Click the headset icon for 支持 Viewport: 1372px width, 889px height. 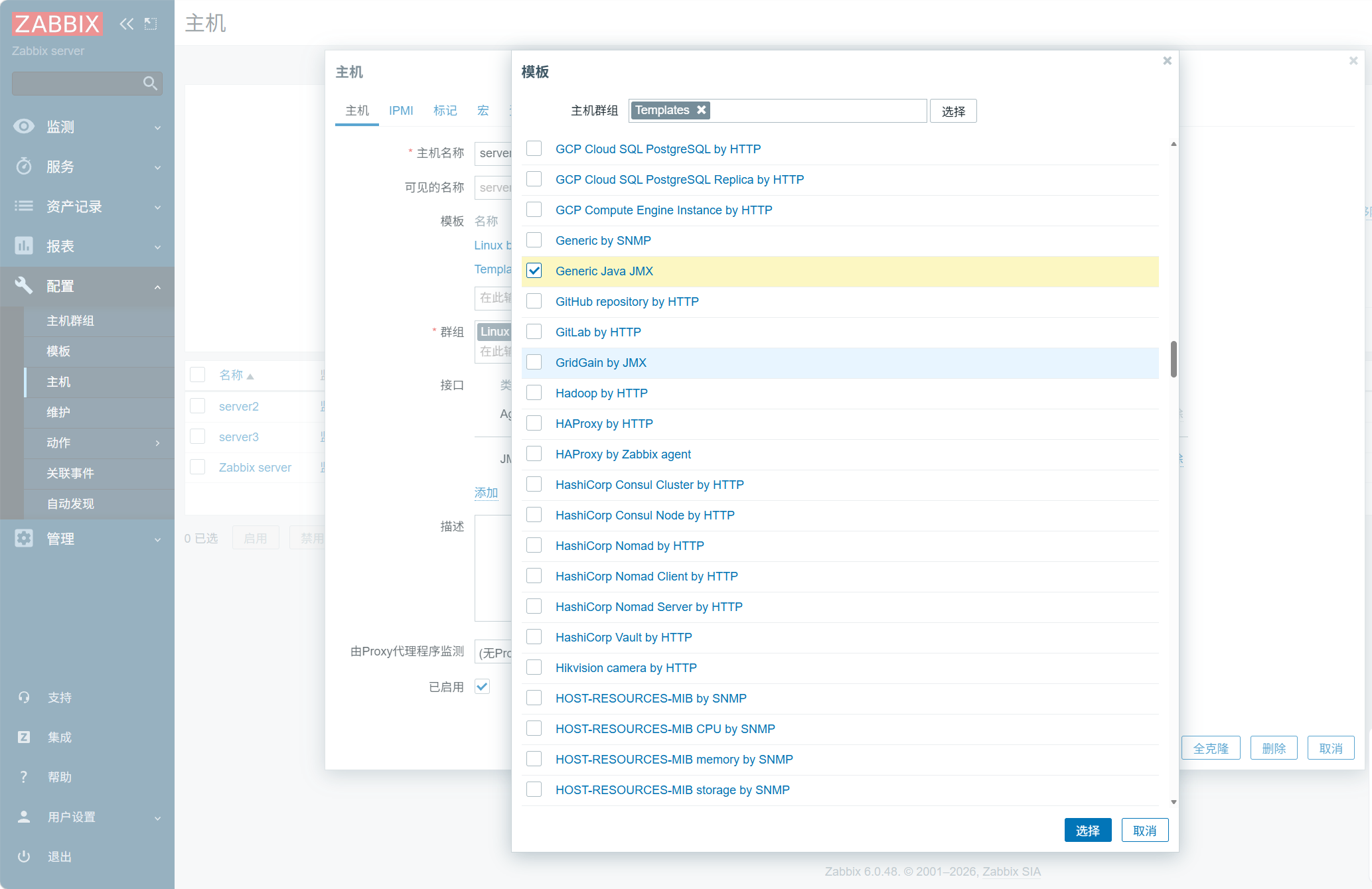coord(24,697)
